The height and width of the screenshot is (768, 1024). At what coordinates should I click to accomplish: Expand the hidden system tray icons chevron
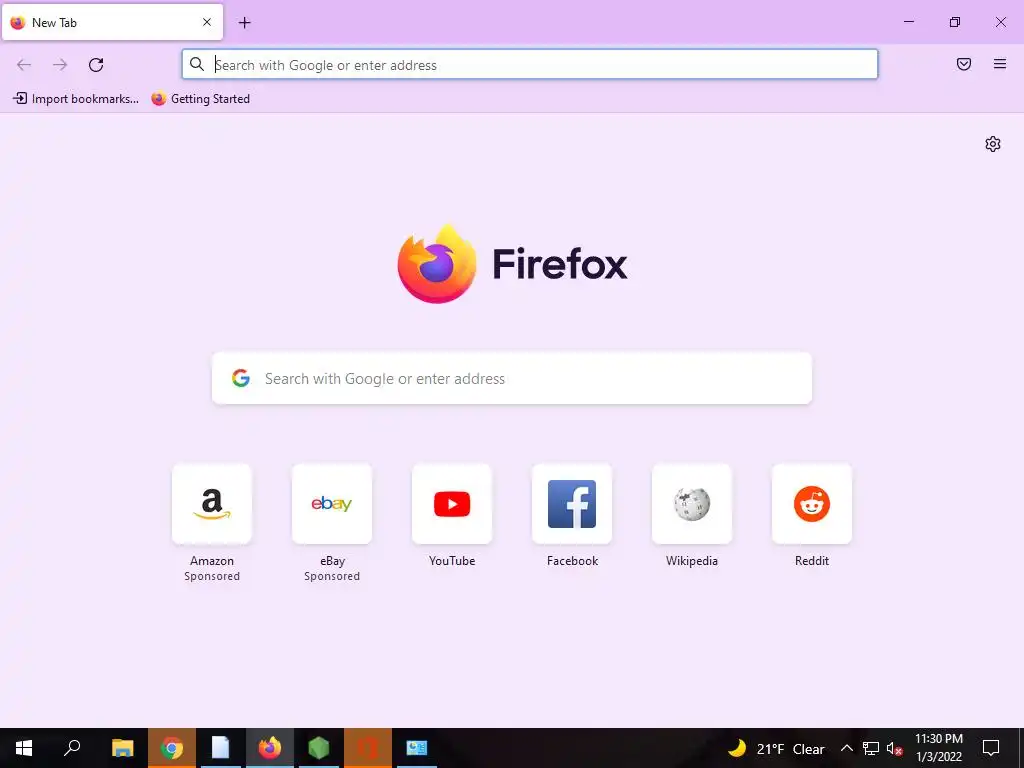point(846,748)
